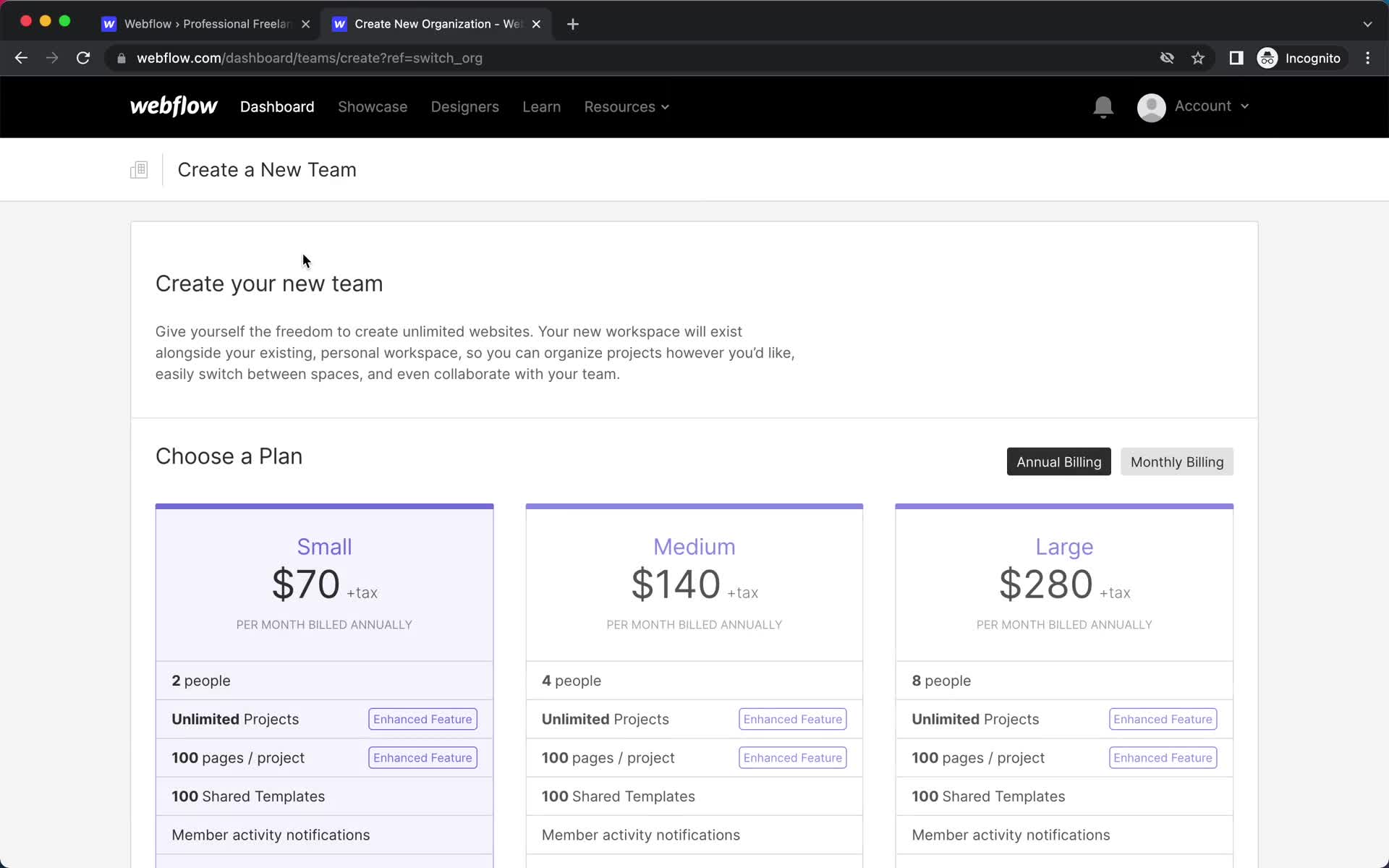Open the Account dropdown
Image resolution: width=1389 pixels, height=868 pixels.
pyautogui.click(x=1212, y=106)
